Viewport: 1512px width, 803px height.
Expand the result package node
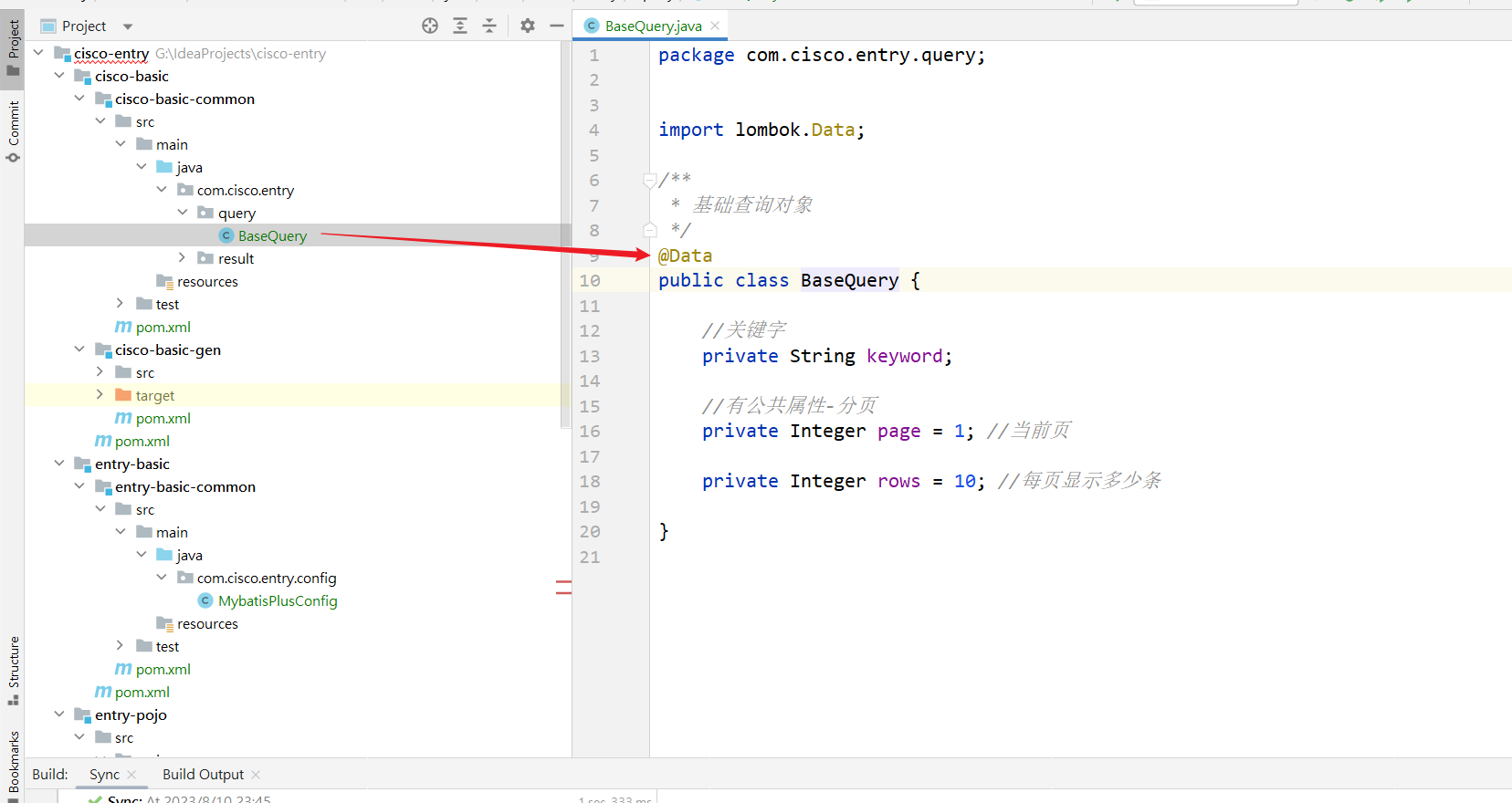pyautogui.click(x=183, y=258)
